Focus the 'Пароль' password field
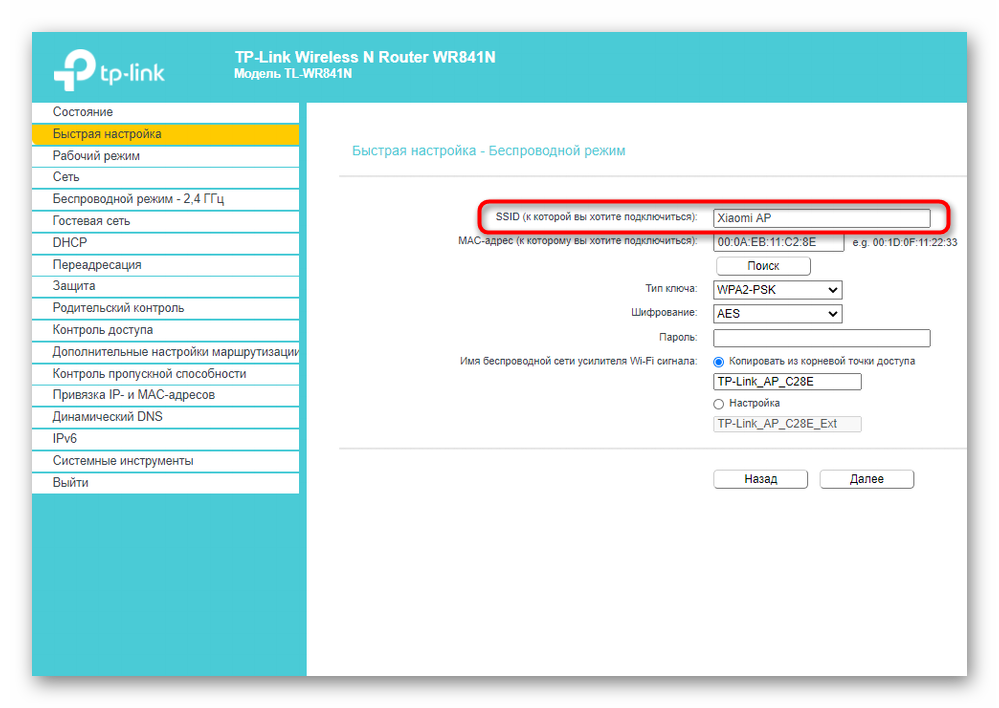Screen dimensions: 999x708 point(821,338)
